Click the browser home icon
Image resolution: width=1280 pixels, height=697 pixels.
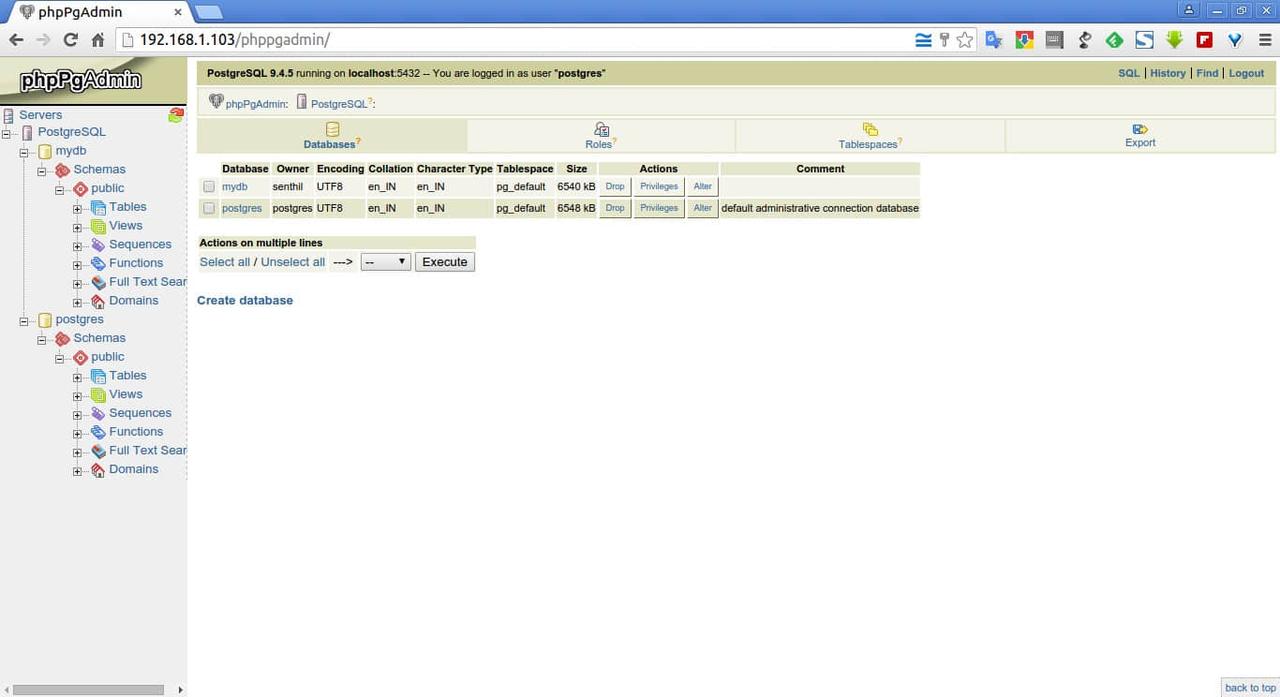point(98,40)
